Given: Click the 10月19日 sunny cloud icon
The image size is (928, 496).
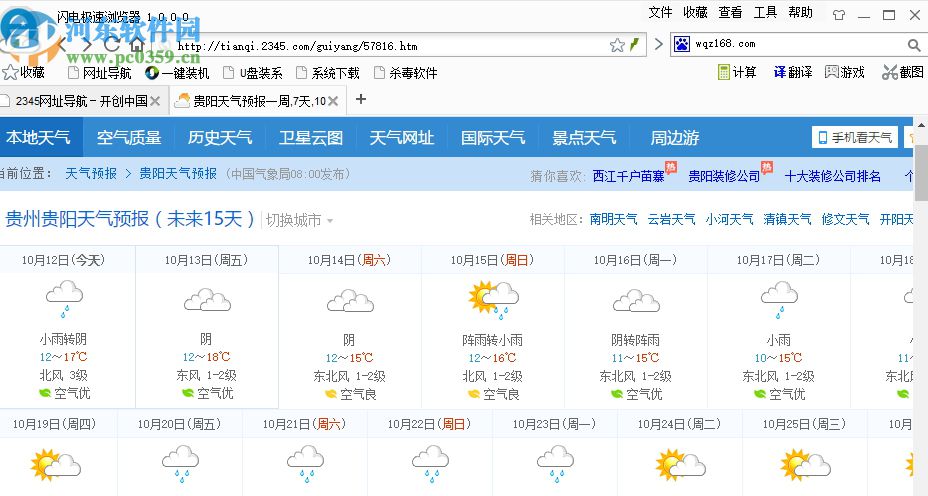Looking at the screenshot, I should 55,465.
